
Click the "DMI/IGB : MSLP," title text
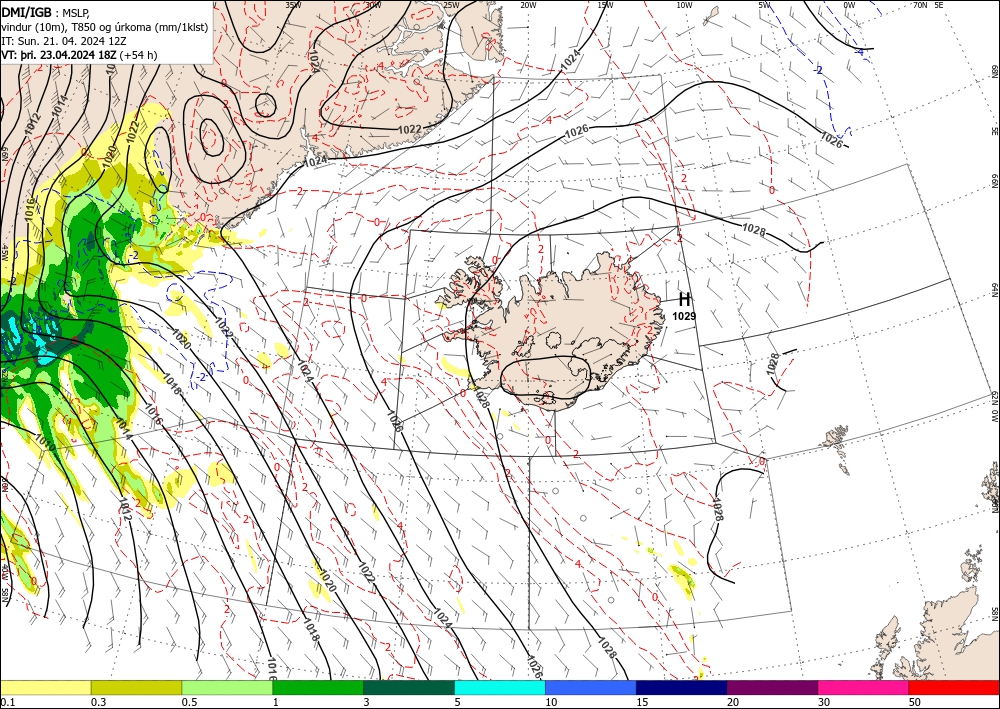47,11
